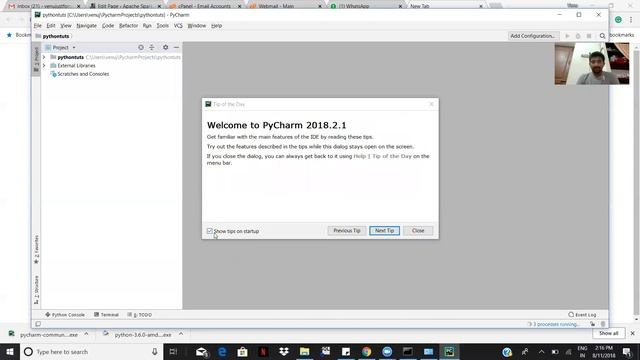Click pythontuts breadcrumb in navigation bar
Viewport: 640px width, 360px height.
[x=56, y=36]
